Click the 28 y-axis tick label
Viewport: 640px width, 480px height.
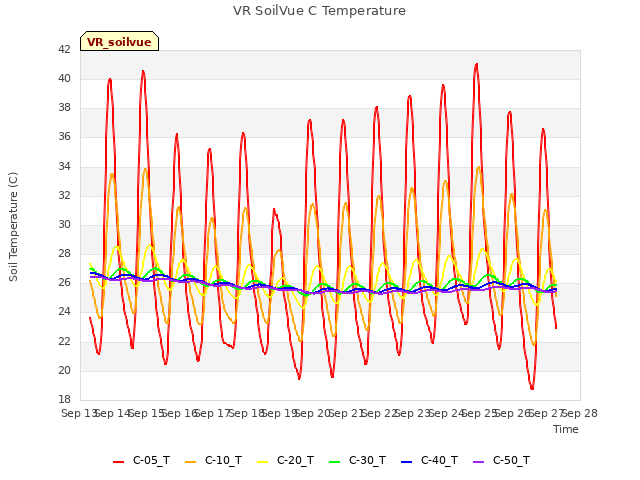coord(64,253)
